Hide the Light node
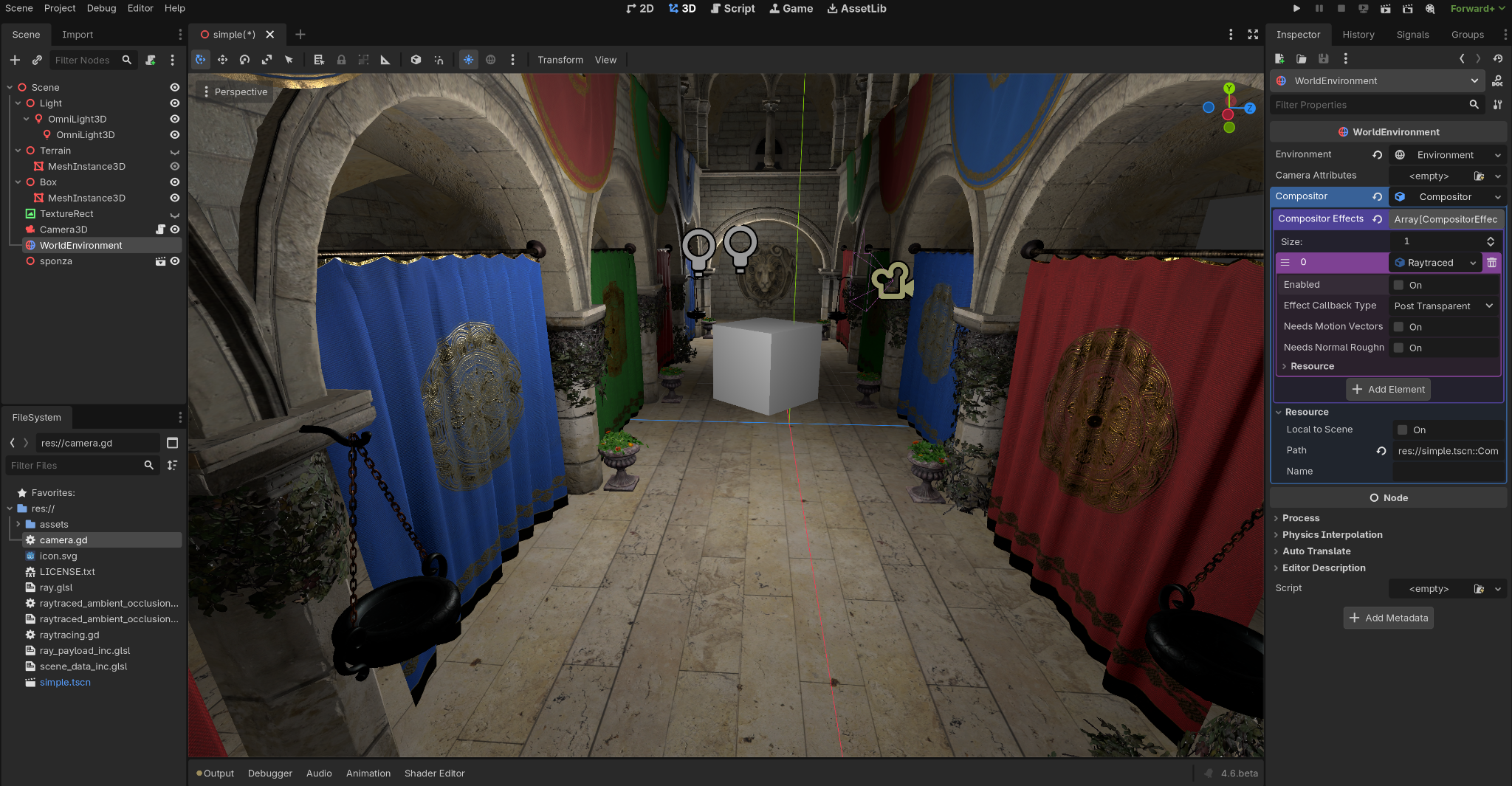1512x786 pixels. click(175, 103)
